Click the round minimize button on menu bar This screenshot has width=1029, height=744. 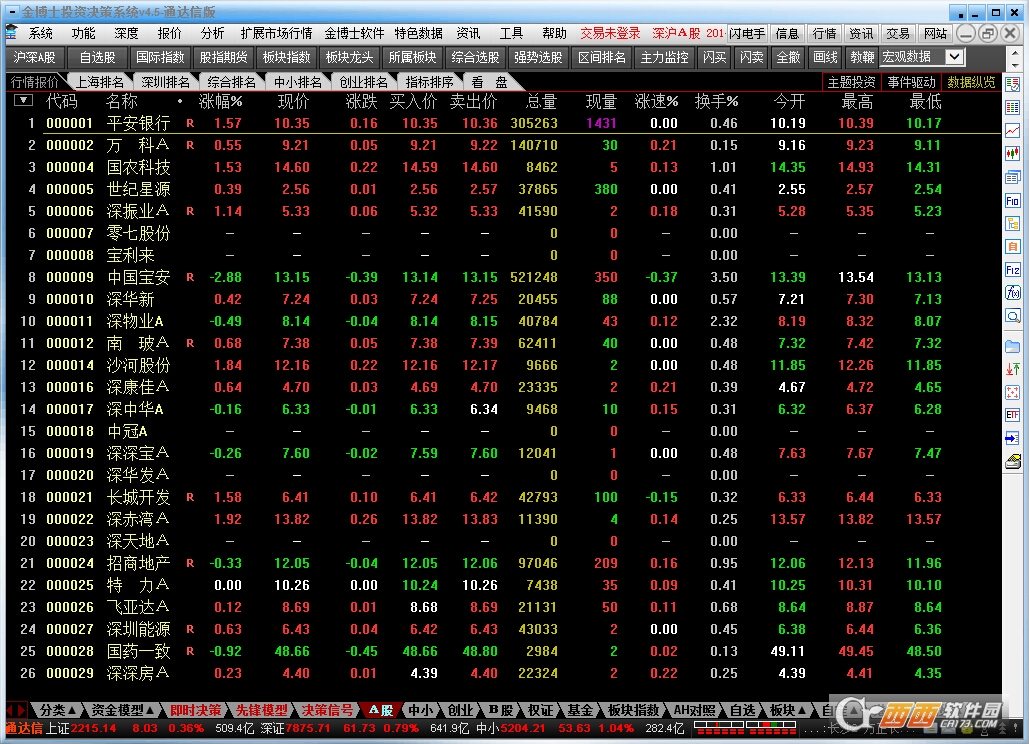click(x=966, y=33)
